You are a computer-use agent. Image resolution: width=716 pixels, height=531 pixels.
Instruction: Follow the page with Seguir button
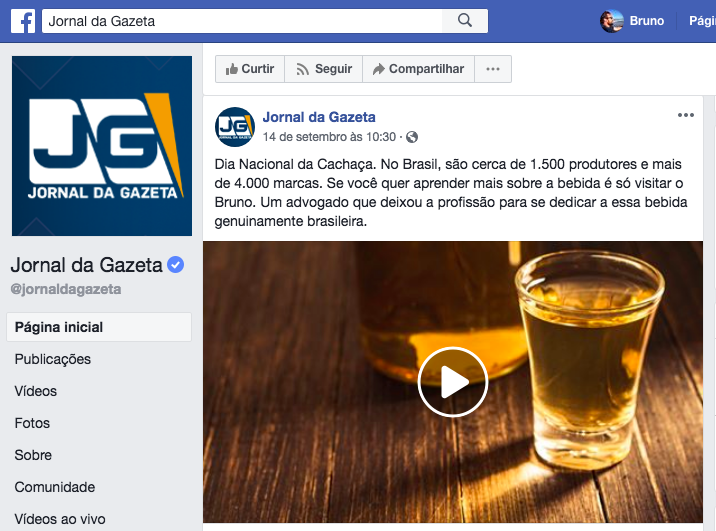[x=324, y=69]
